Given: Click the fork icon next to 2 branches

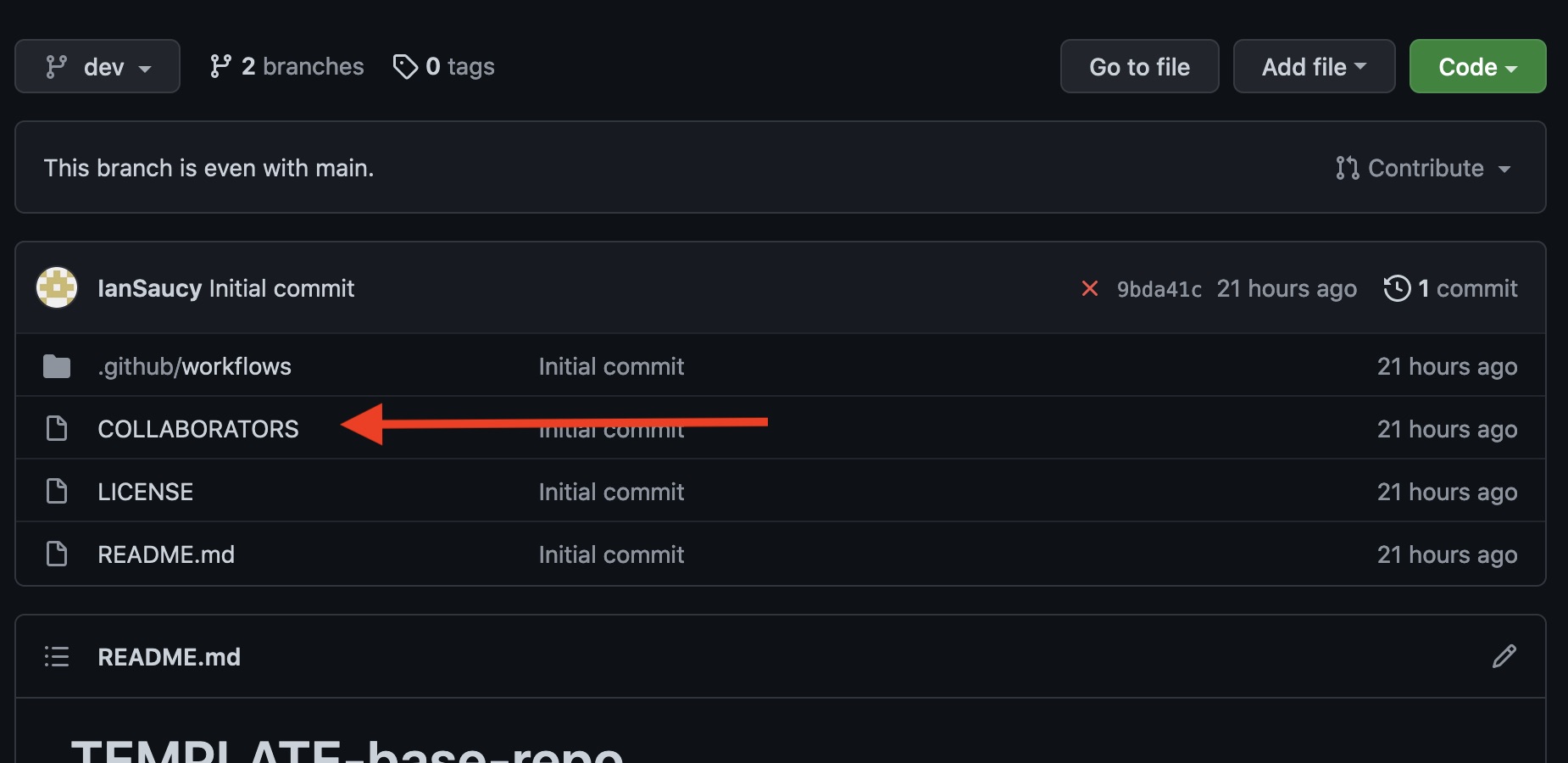Looking at the screenshot, I should click(x=221, y=65).
